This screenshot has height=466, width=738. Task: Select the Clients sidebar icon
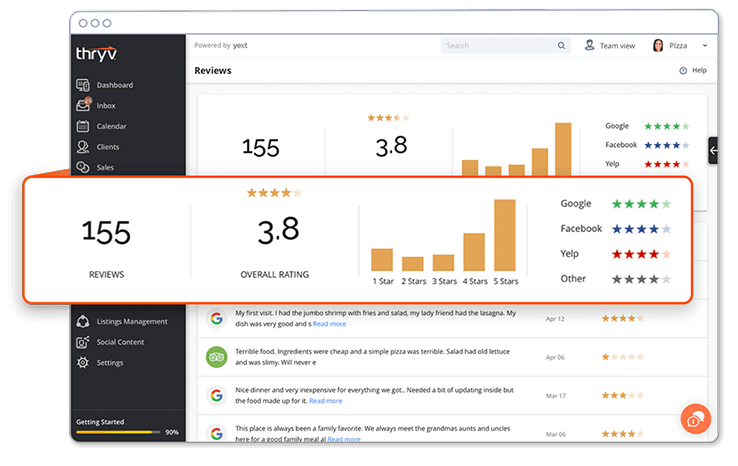point(84,147)
